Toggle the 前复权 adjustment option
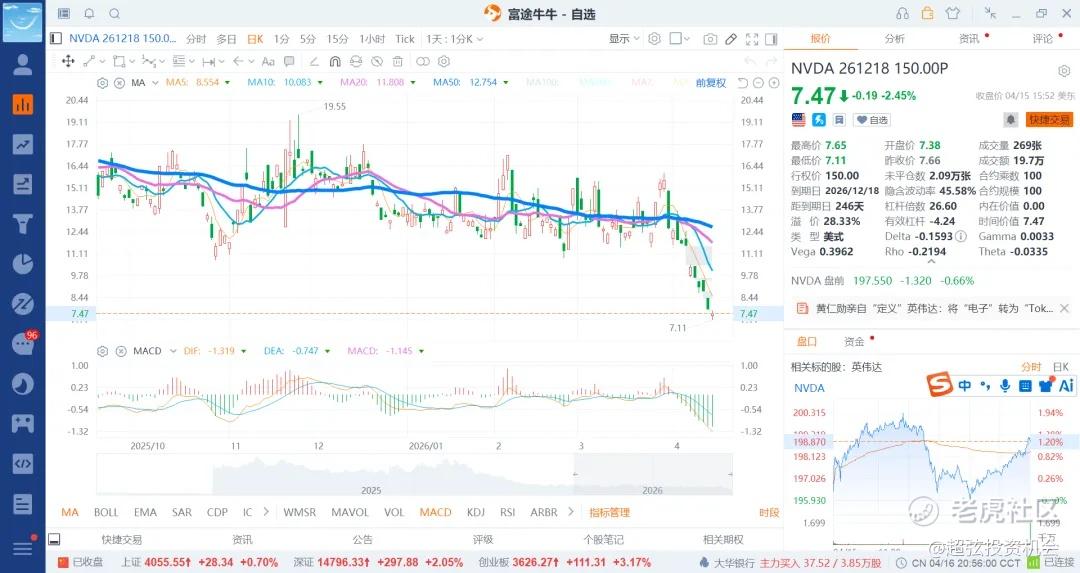1080x573 pixels. pyautogui.click(x=711, y=83)
